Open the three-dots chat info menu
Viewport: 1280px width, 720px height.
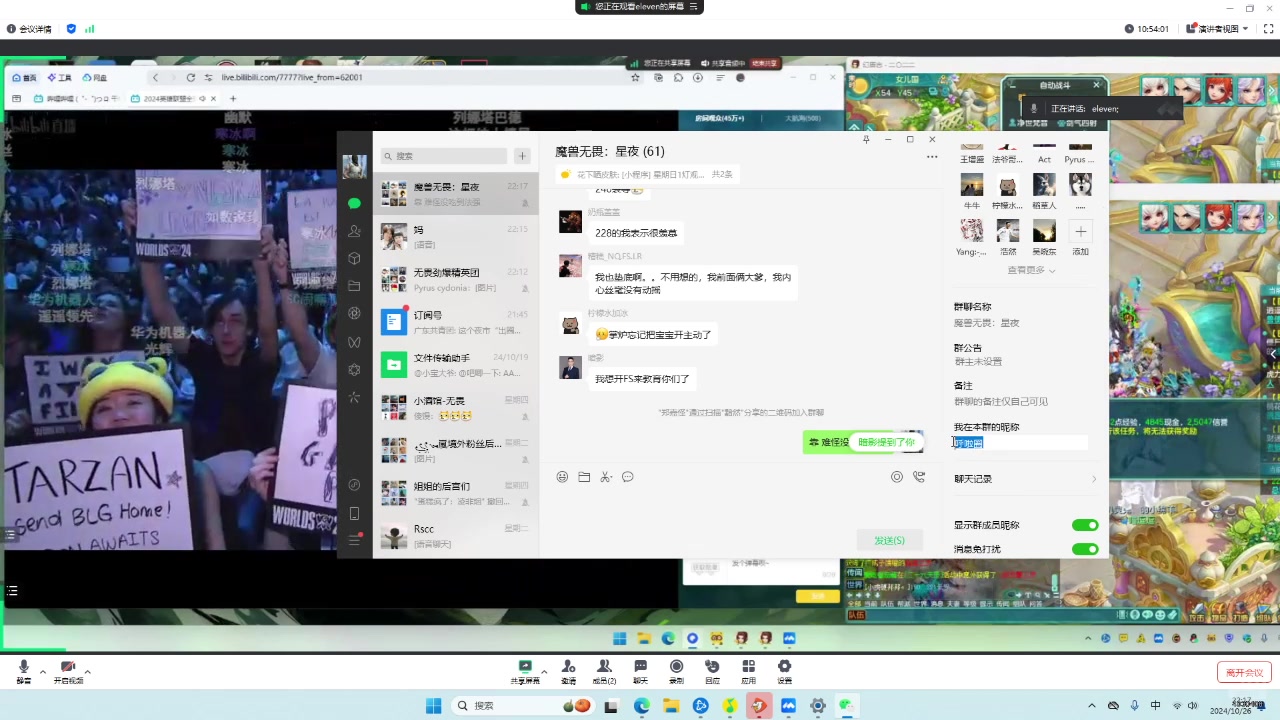point(932,156)
